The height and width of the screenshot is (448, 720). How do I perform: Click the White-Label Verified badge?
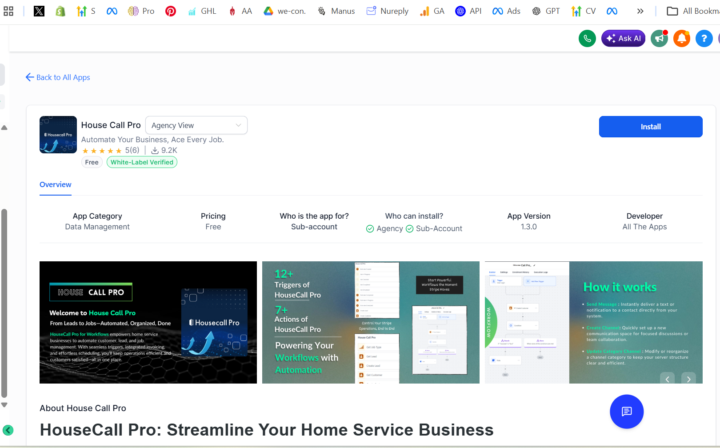point(141,162)
